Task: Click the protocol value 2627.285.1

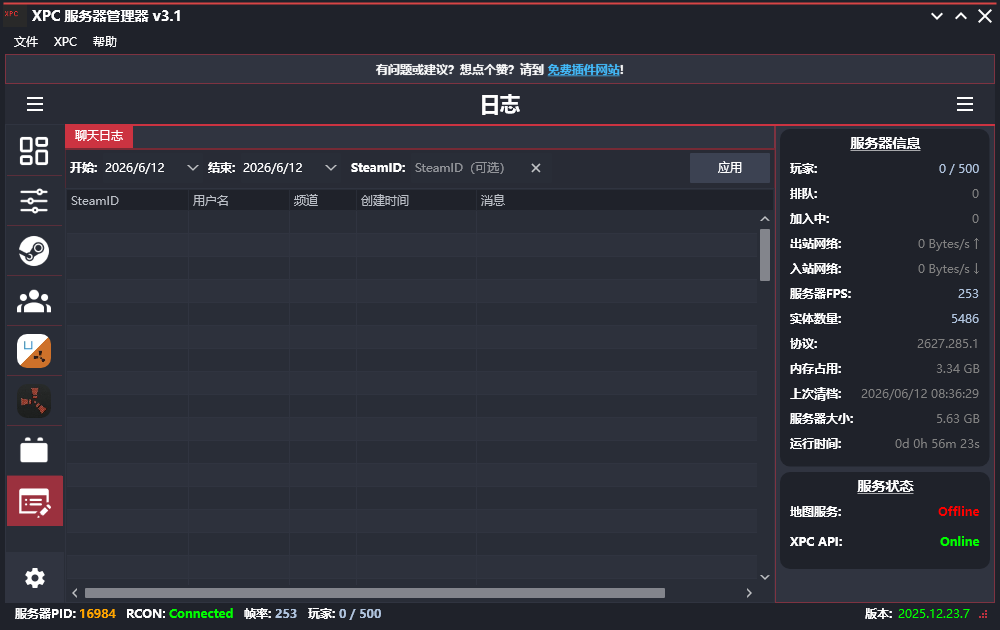Action: coord(948,344)
